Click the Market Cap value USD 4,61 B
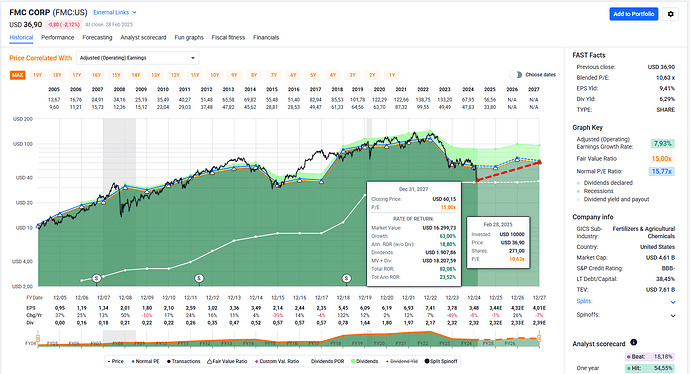Viewport: 690px width, 374px height. [x=660, y=257]
